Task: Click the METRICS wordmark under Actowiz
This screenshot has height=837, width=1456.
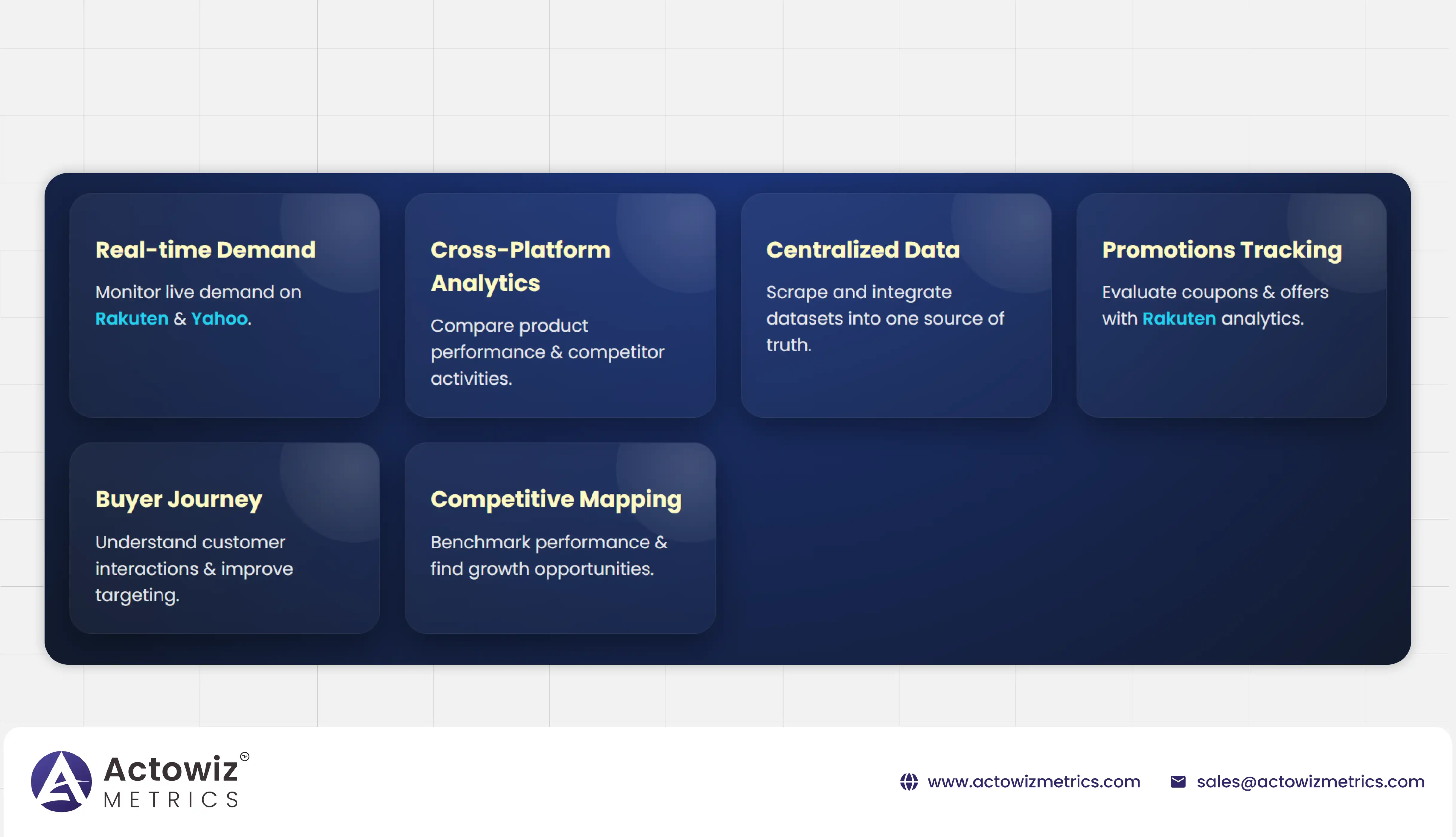Action: click(171, 800)
